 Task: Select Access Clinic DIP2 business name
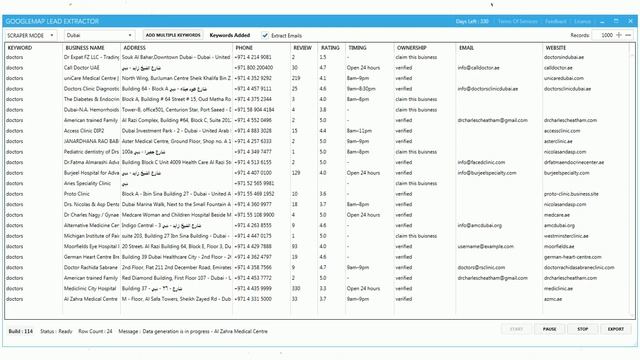click(x=84, y=131)
